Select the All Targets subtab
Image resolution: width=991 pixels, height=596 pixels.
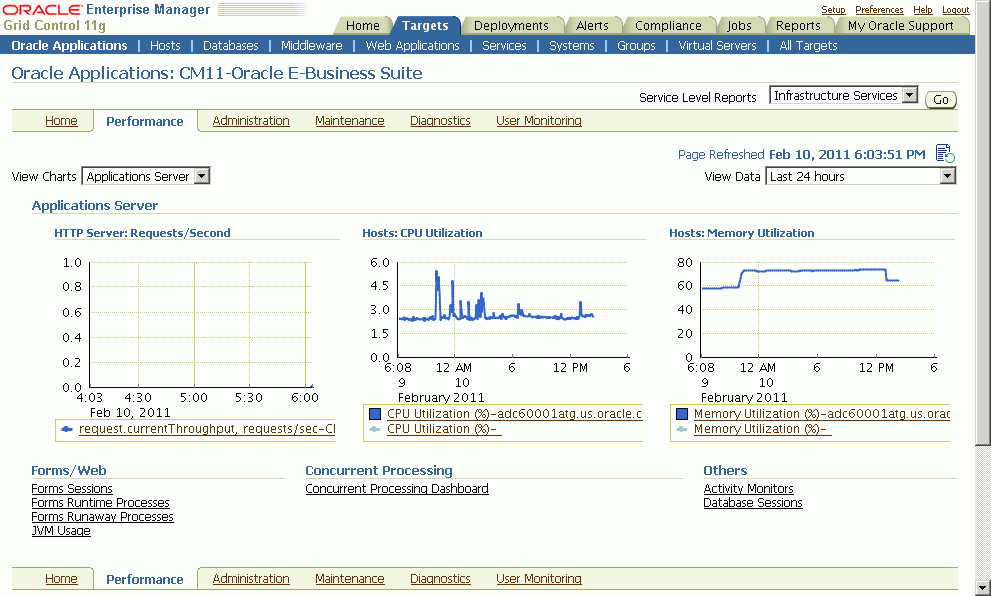point(808,46)
